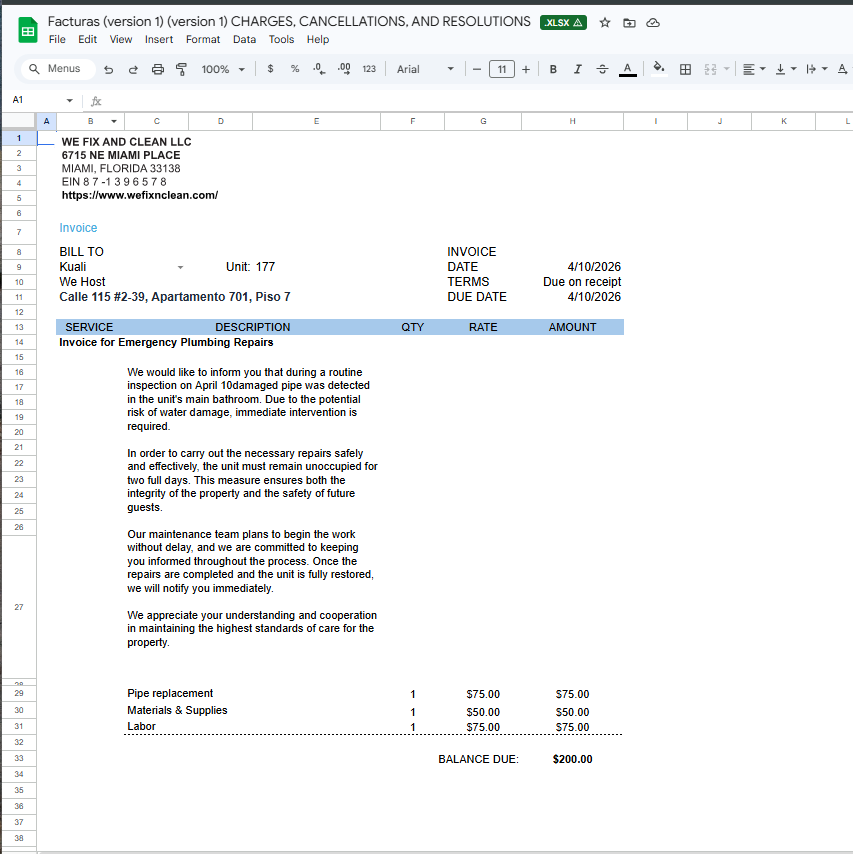Screen dimensions: 853x854
Task: Open the text color picker
Action: pyautogui.click(x=627, y=69)
